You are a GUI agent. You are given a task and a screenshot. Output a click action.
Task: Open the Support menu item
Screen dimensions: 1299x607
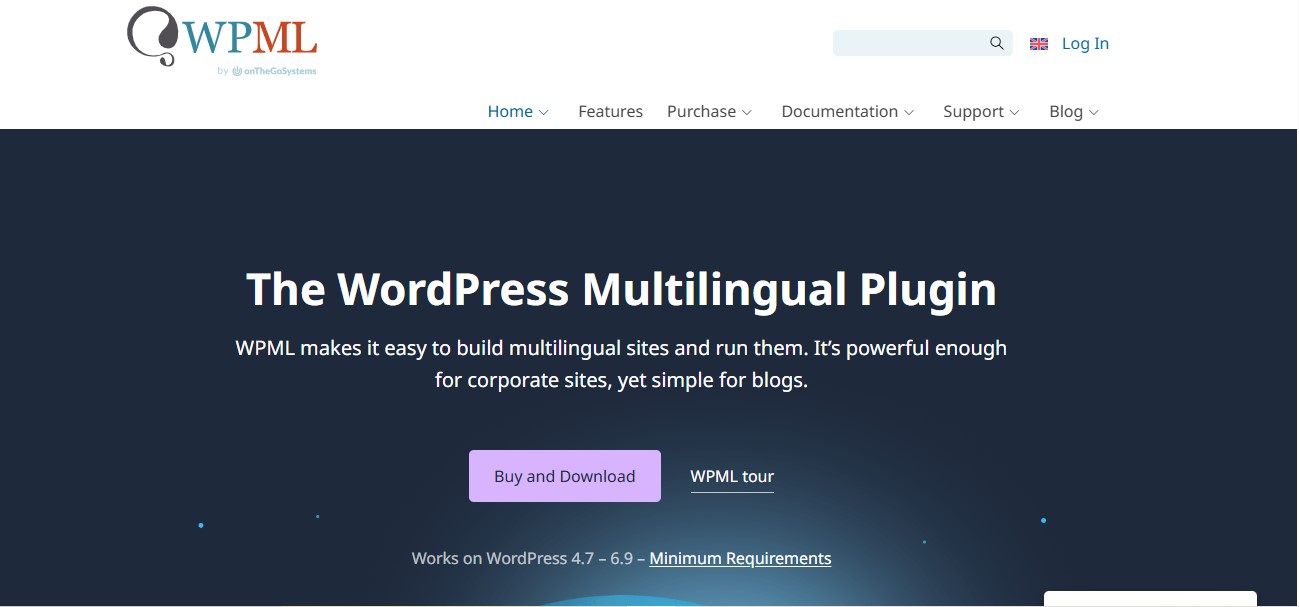pos(974,111)
